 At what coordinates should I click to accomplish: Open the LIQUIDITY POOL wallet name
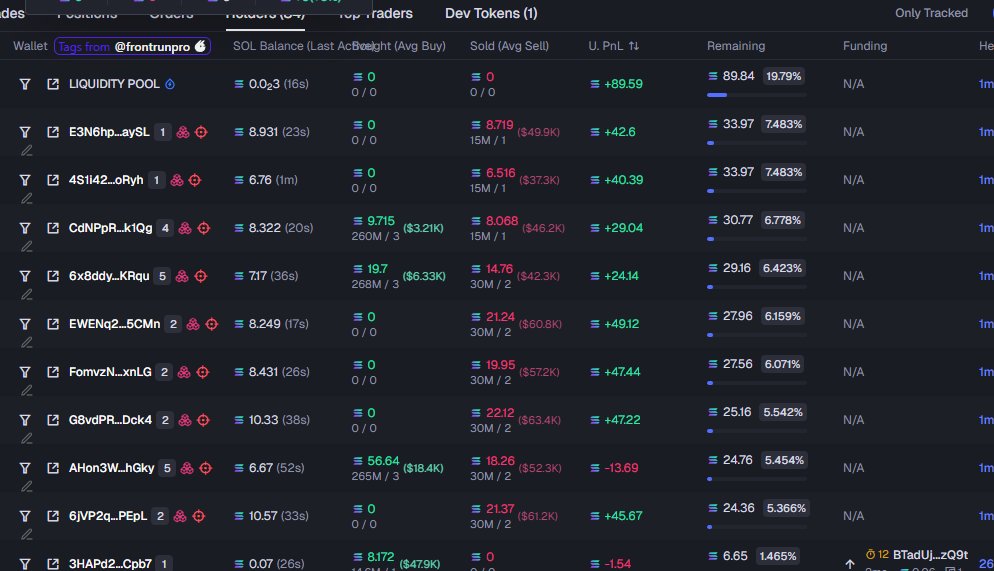(114, 84)
